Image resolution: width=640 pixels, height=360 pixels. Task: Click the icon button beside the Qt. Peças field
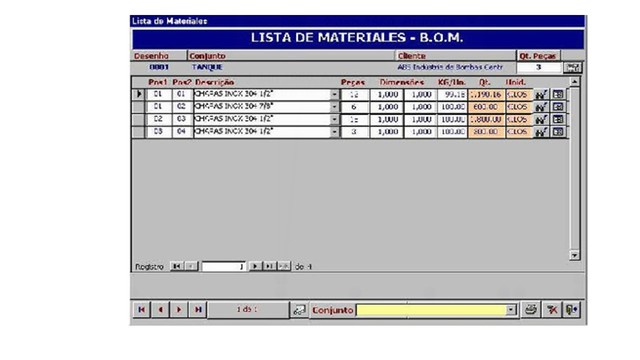[x=573, y=67]
